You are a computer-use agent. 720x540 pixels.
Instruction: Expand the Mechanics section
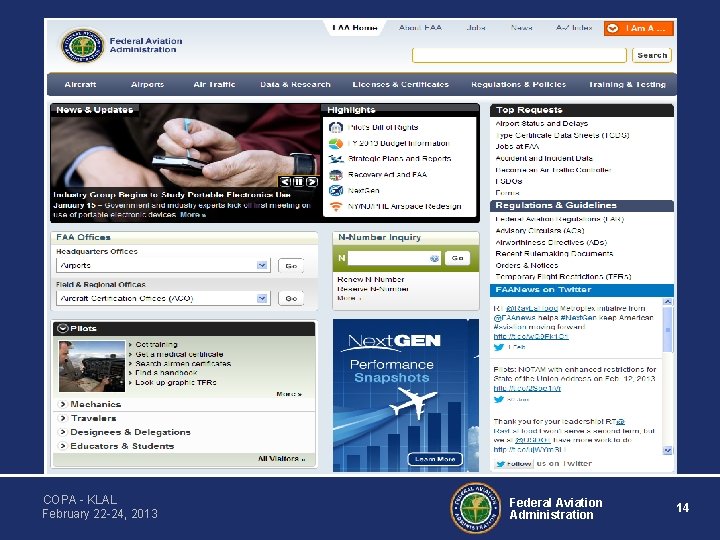click(x=62, y=404)
